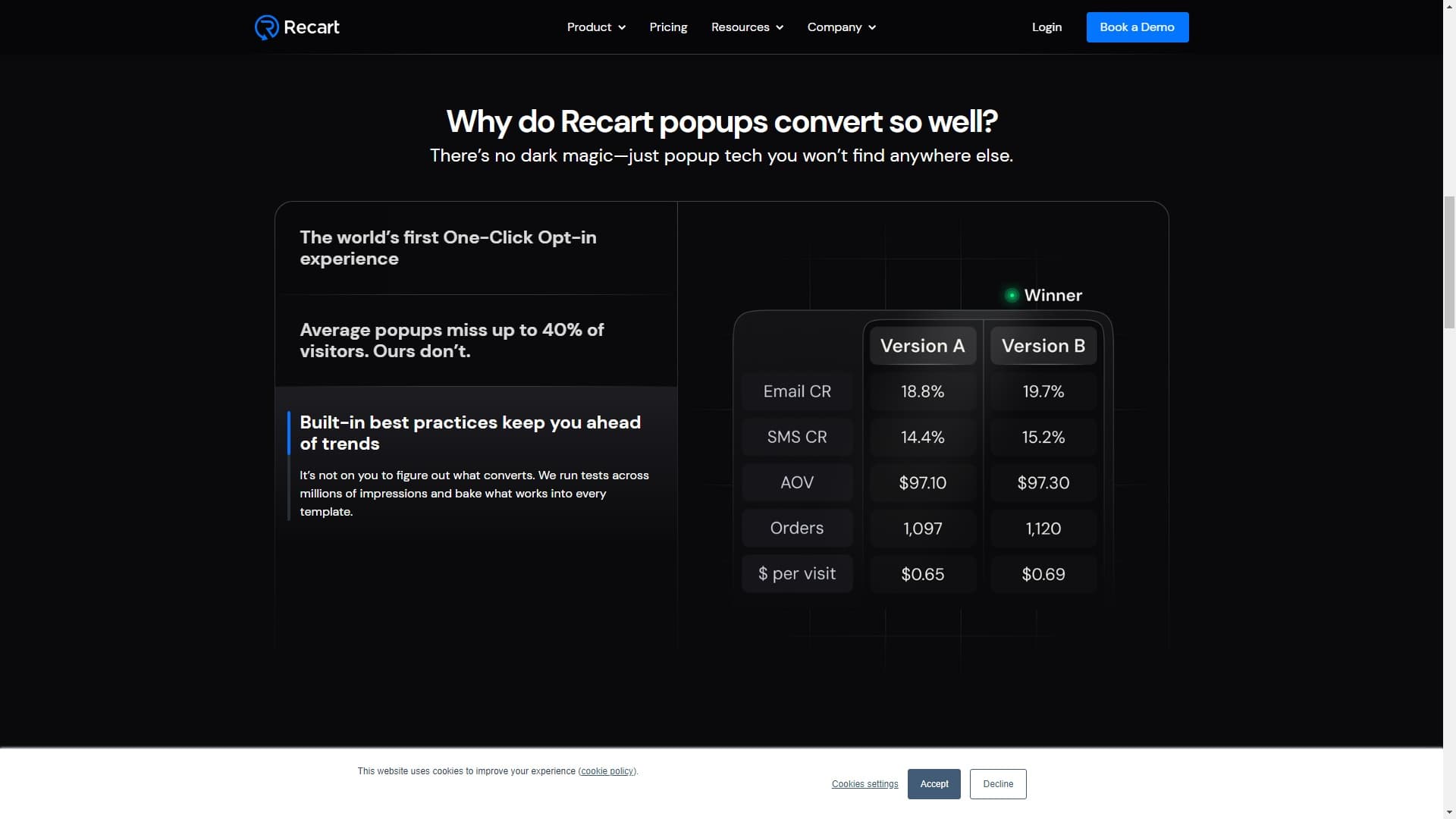Click the paragraph about running tests across impressions

[474, 494]
